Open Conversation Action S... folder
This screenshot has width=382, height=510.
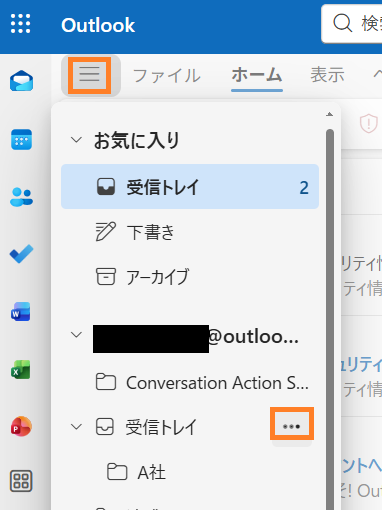190,382
